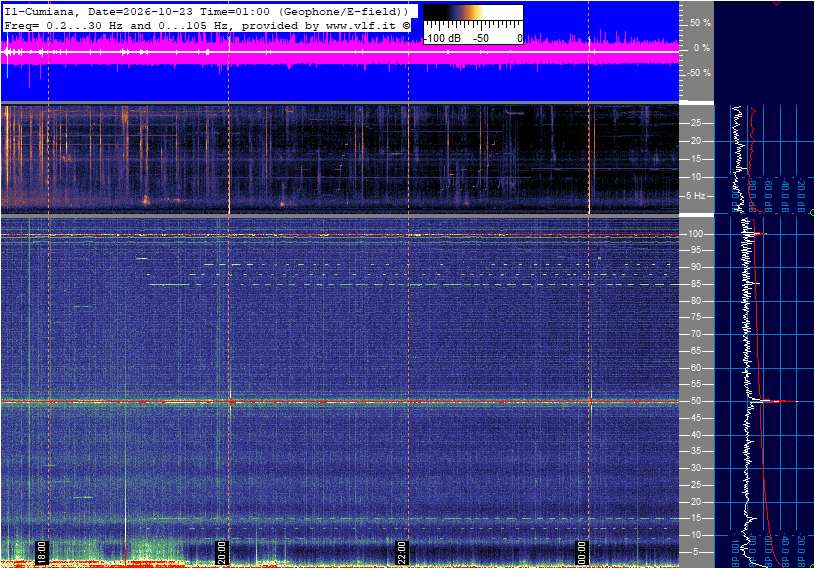Click the 'I1-Cumiana, Date=2026-10-23' header line
Image resolution: width=815 pixels, height=569 pixels.
206,11
